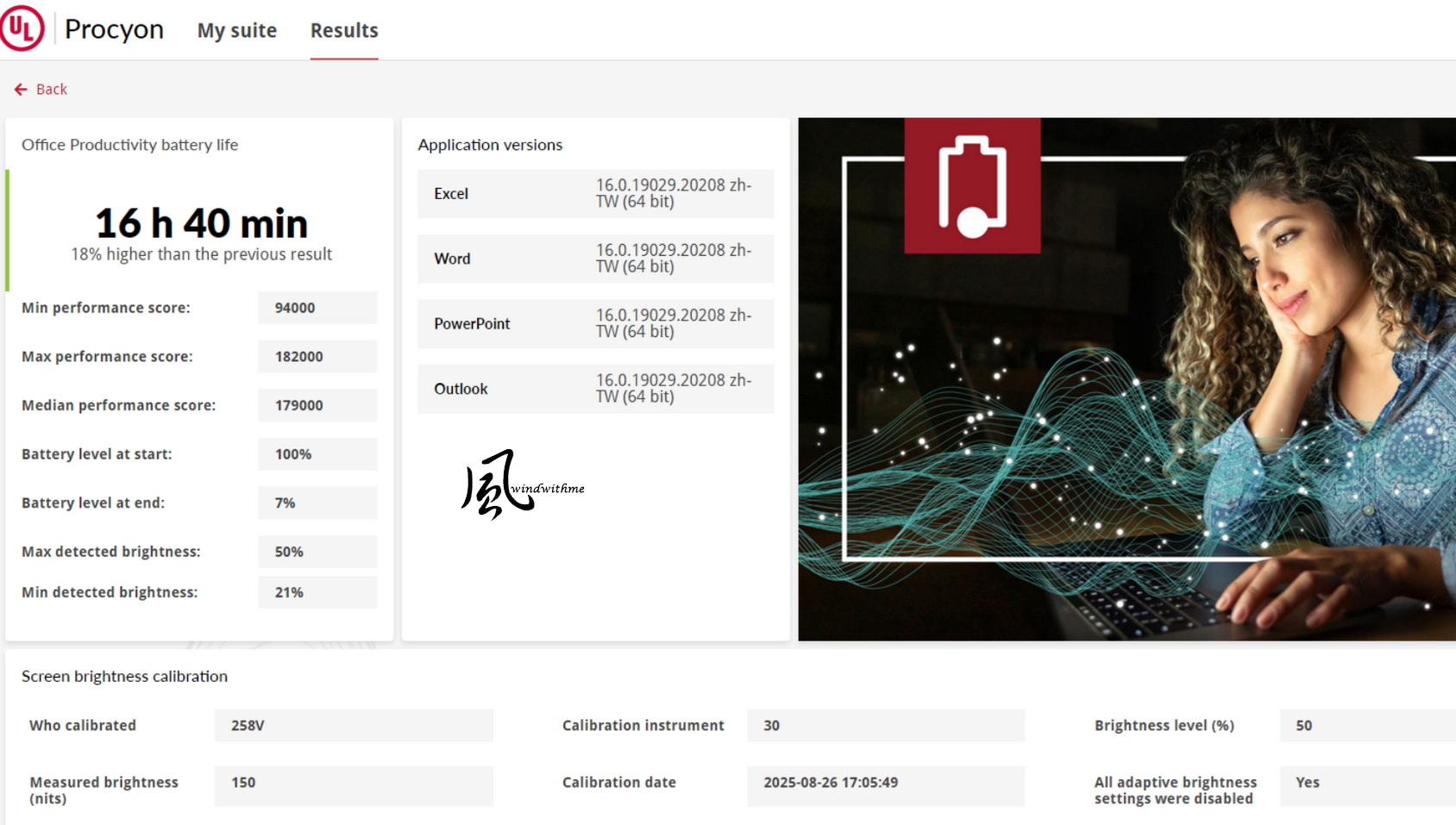Click the benchmark hero image of woman
1456x825 pixels.
(x=1127, y=379)
